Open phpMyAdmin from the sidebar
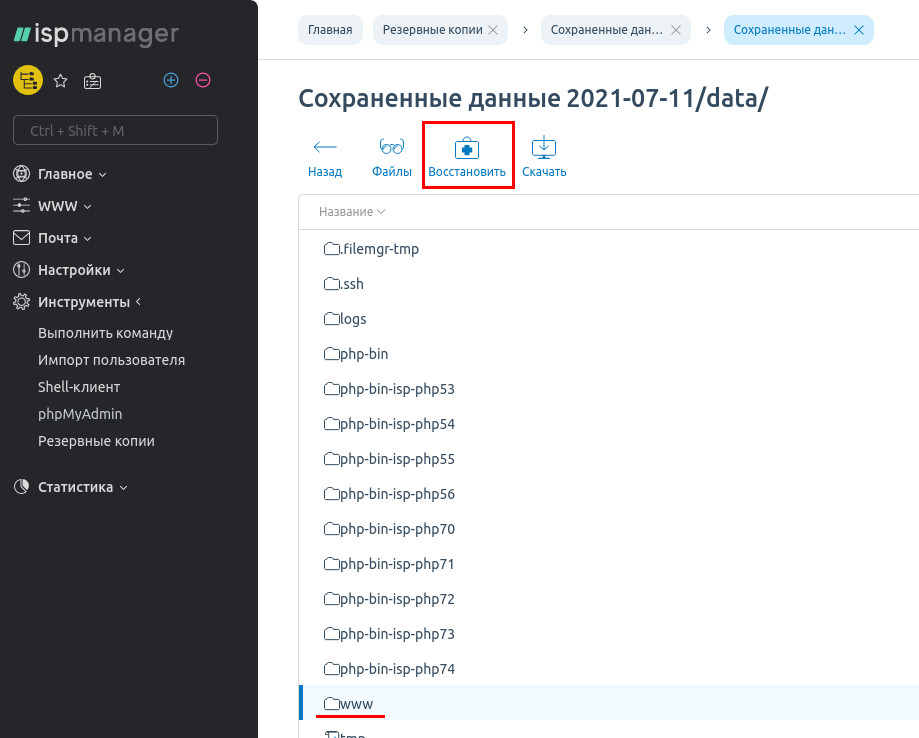Viewport: 919px width, 738px height. (80, 414)
